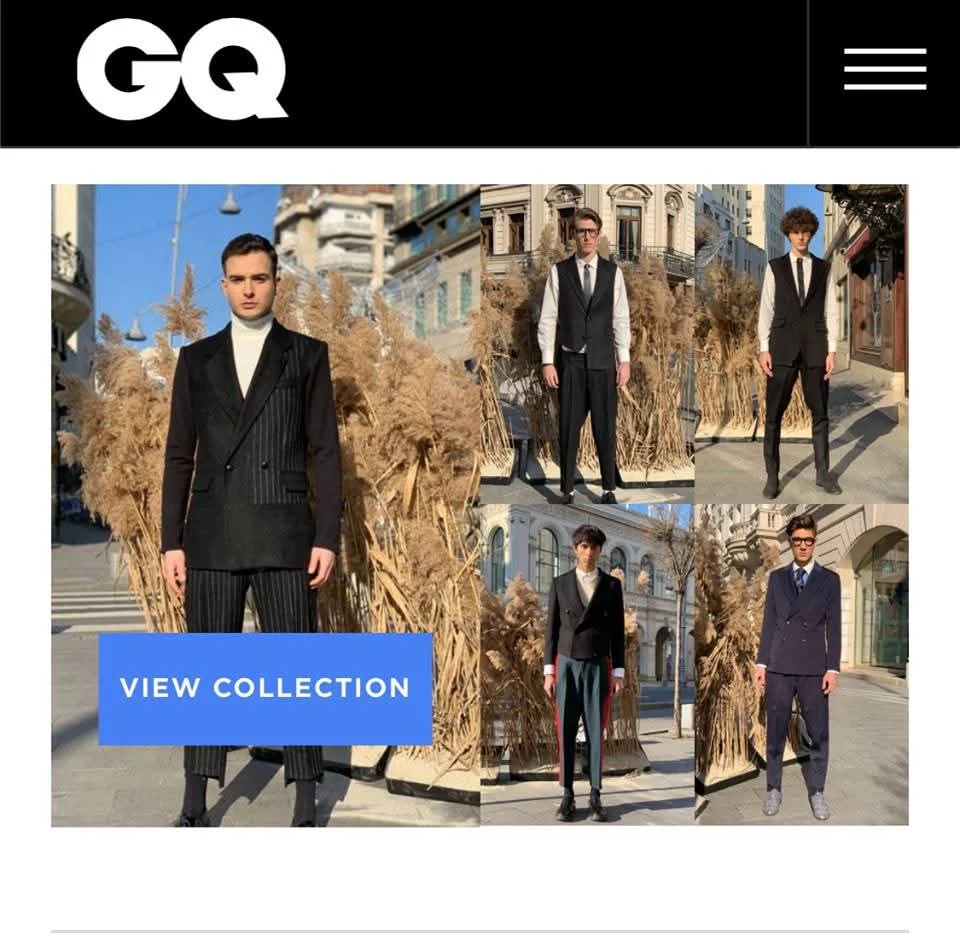This screenshot has width=960, height=934.
Task: Open photo of model in navy double-breasted suit
Action: tap(802, 665)
